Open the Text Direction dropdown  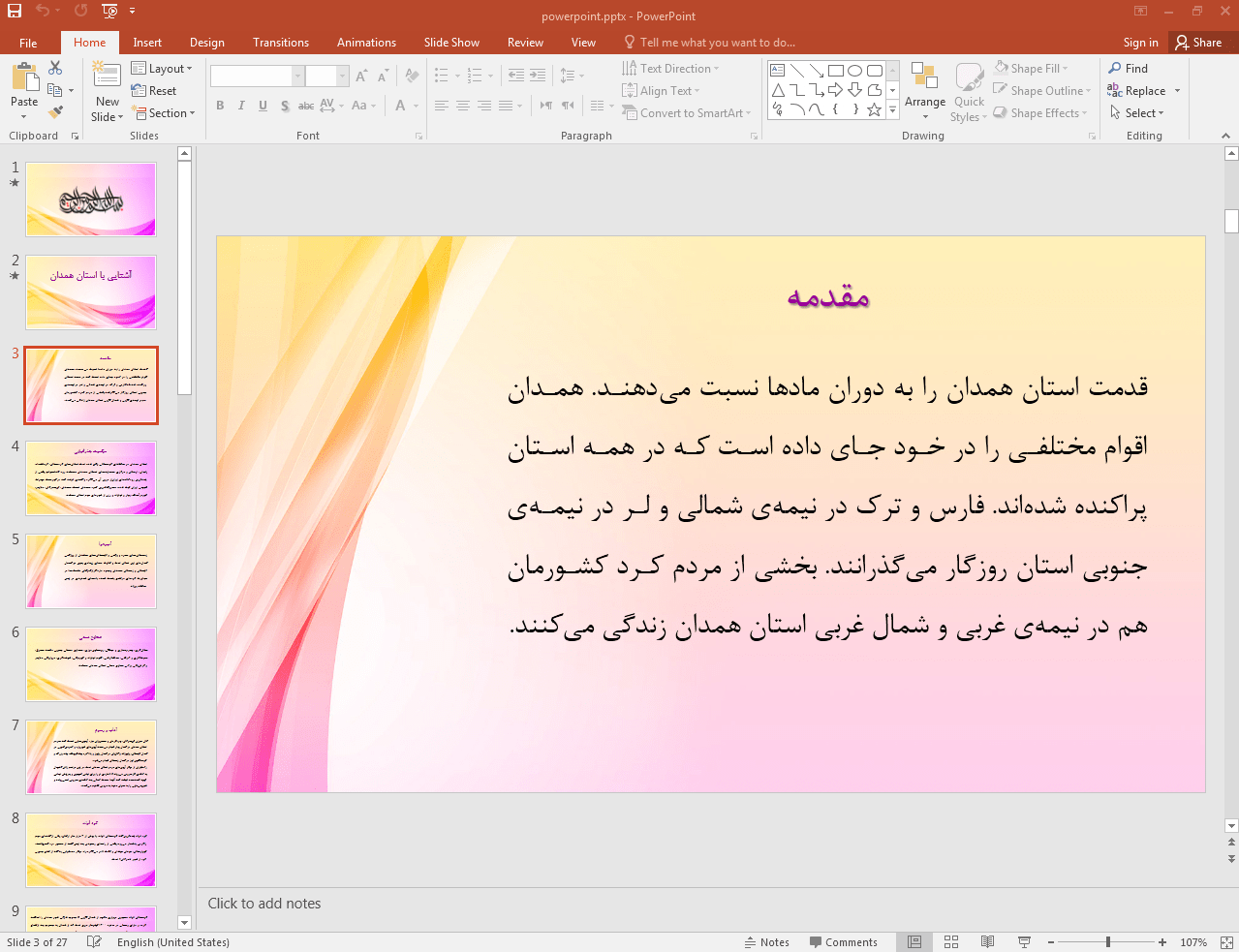(x=672, y=67)
